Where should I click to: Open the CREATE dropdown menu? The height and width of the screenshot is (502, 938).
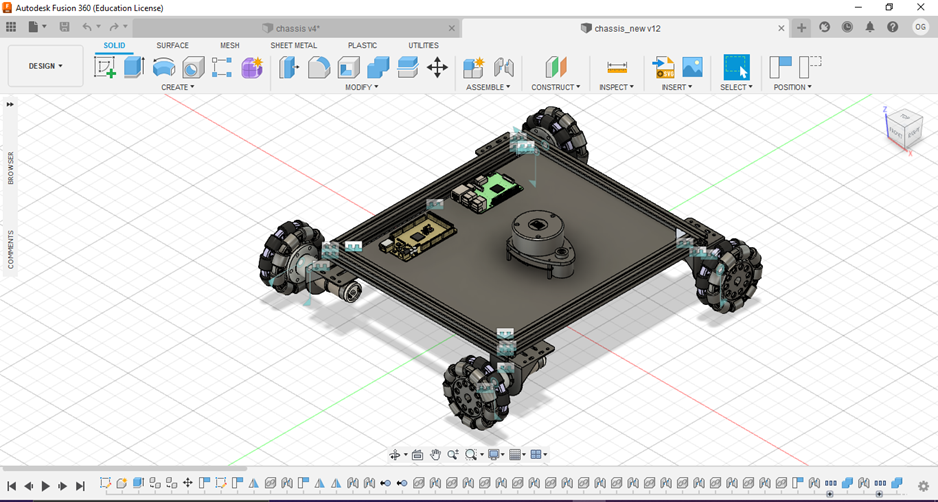[178, 87]
